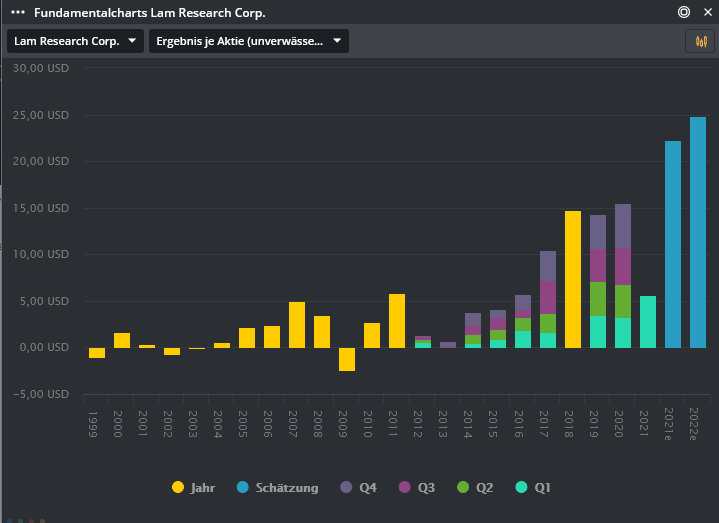Click the teal Q1 legend color dot
This screenshot has width=719, height=523.
click(x=521, y=487)
